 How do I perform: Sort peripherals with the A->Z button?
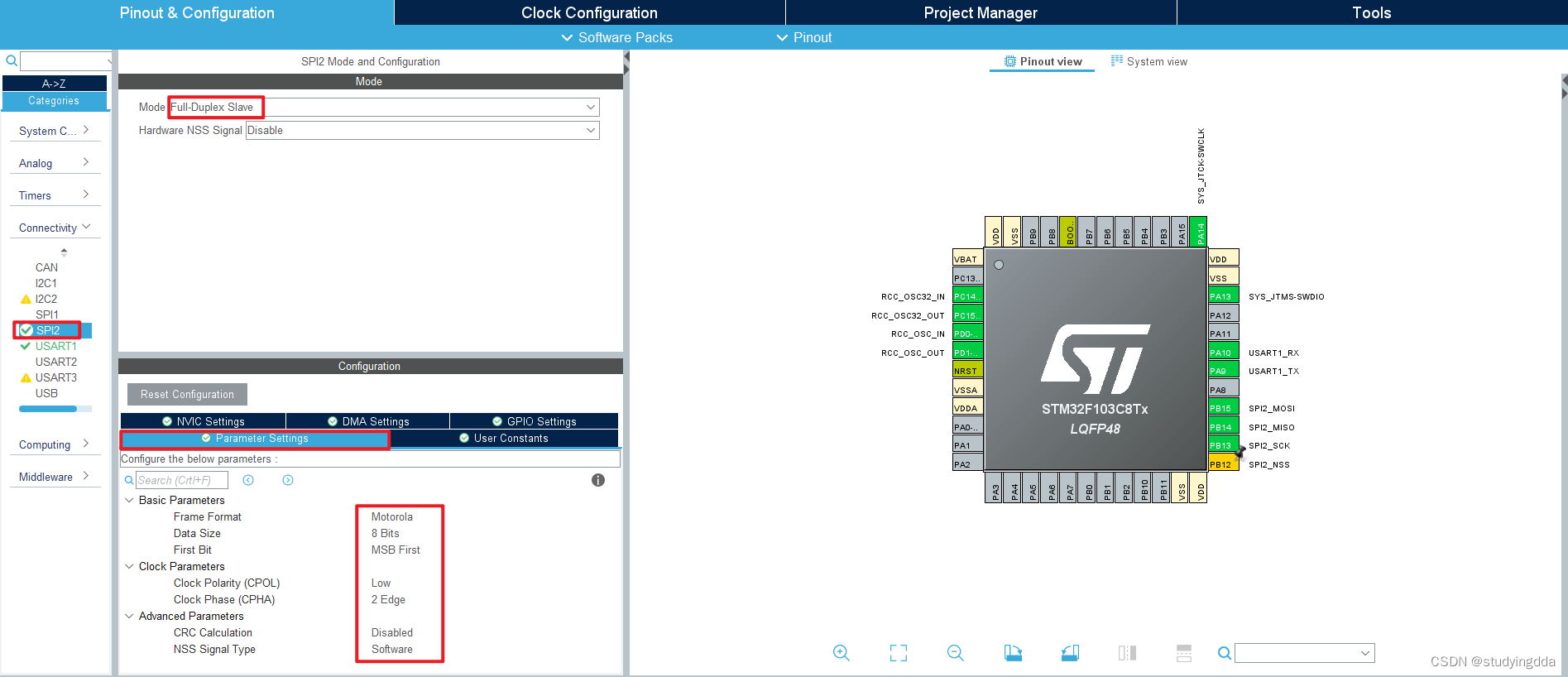(x=55, y=84)
